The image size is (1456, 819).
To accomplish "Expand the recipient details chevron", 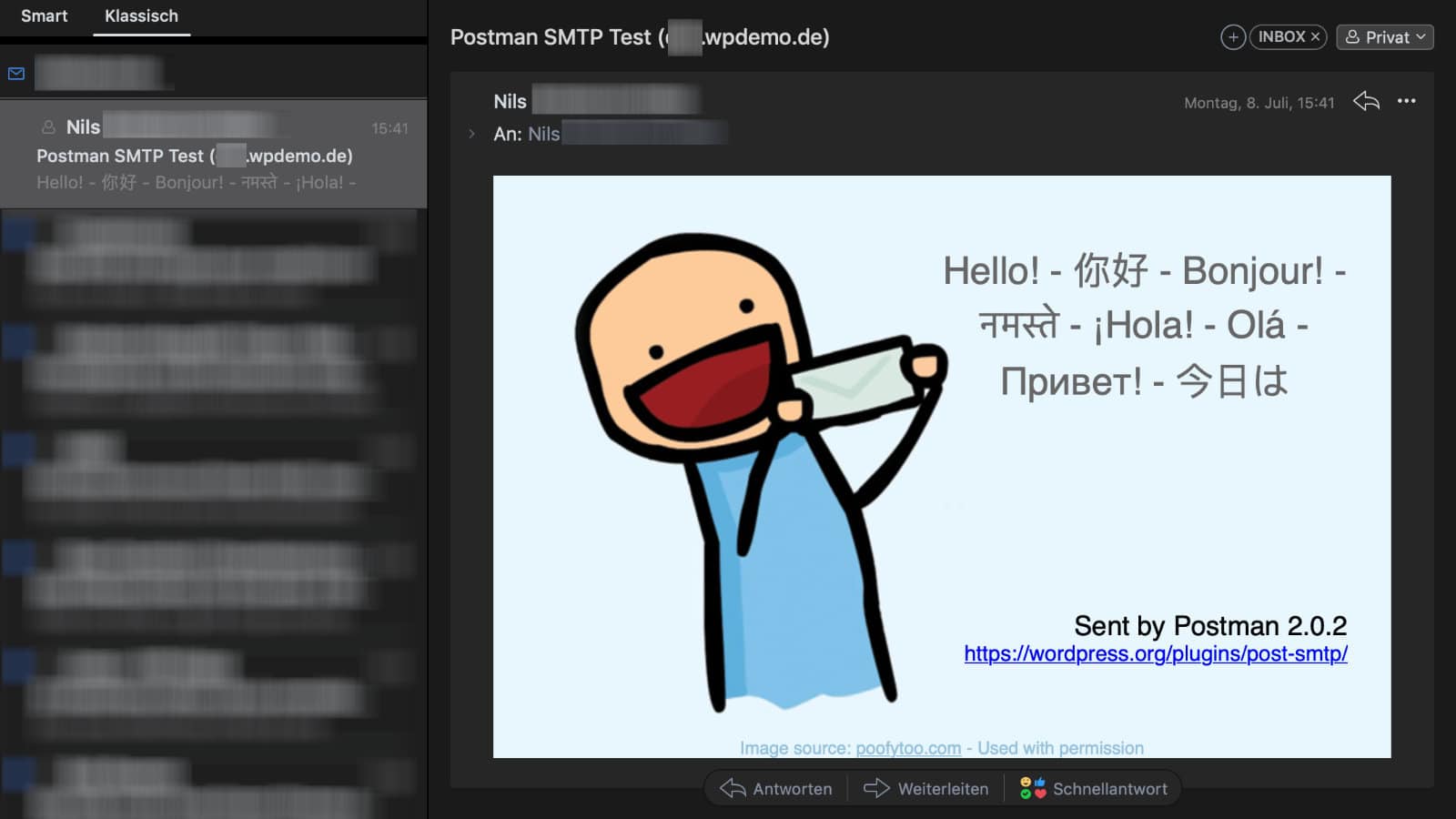I will point(471,134).
